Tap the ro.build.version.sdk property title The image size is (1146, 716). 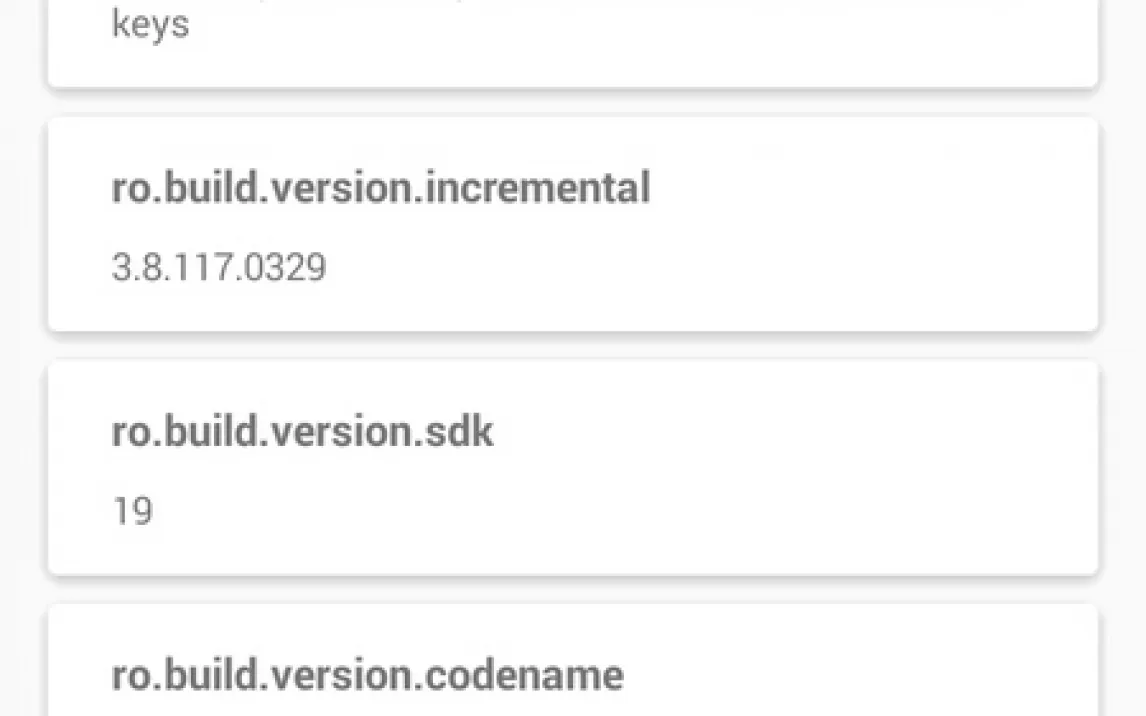coord(302,432)
